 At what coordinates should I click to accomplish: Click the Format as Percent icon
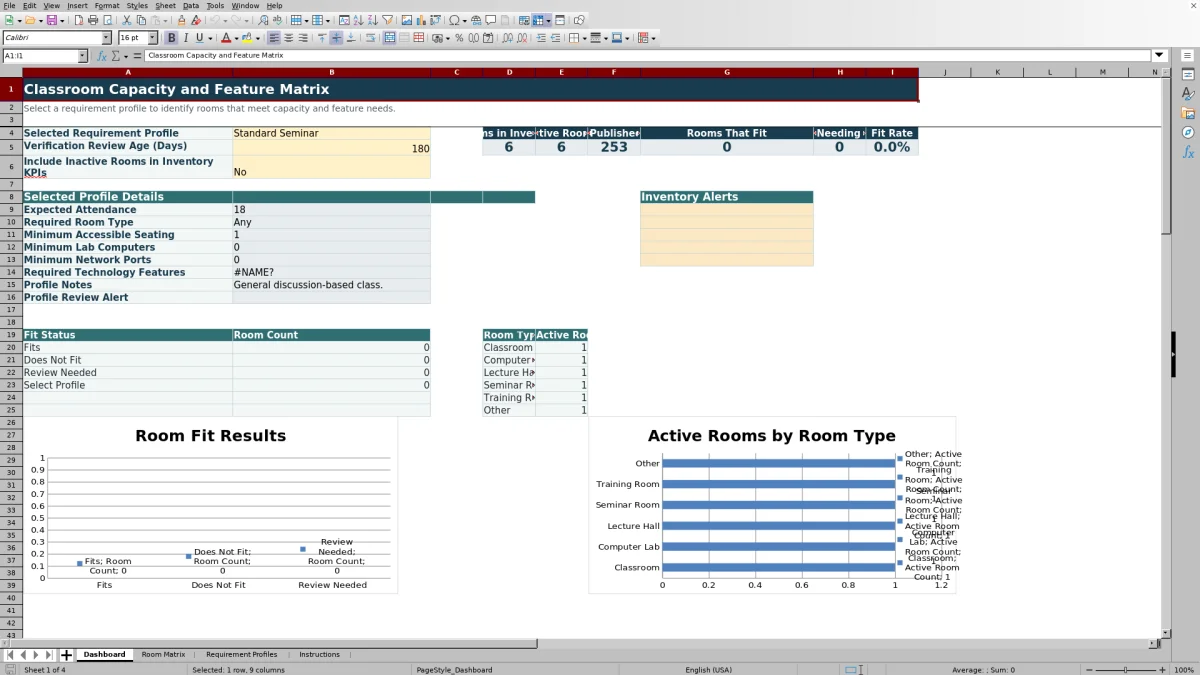459,38
